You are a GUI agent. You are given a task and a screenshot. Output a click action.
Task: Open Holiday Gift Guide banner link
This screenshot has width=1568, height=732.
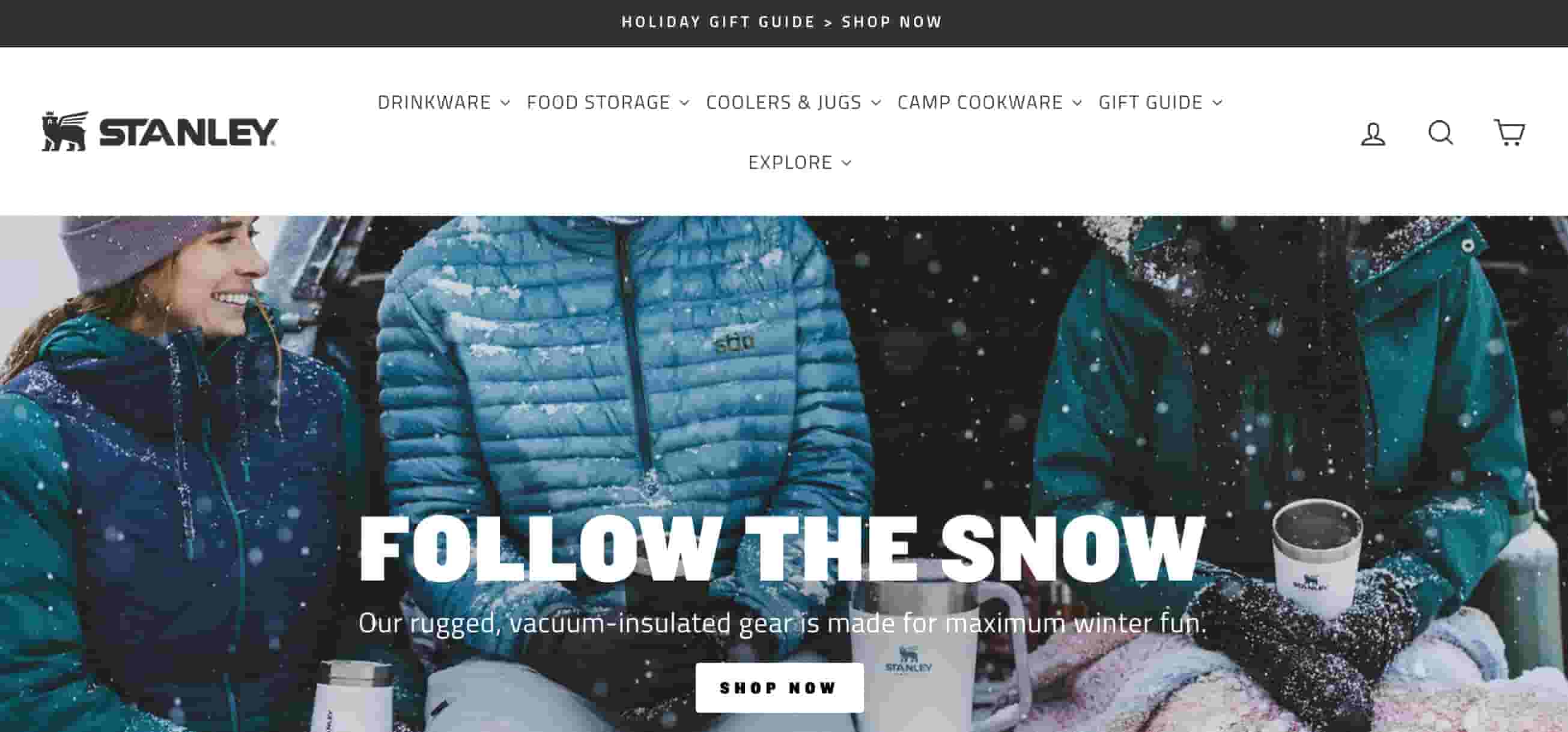tap(782, 22)
